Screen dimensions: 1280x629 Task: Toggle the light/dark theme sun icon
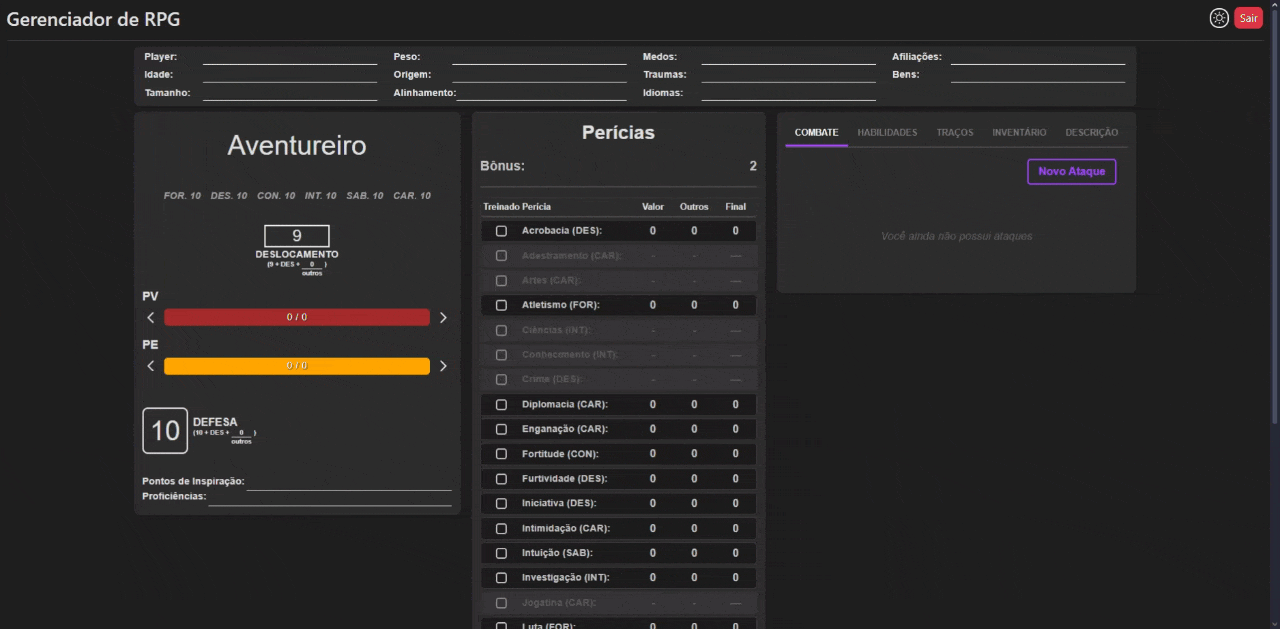(1218, 18)
